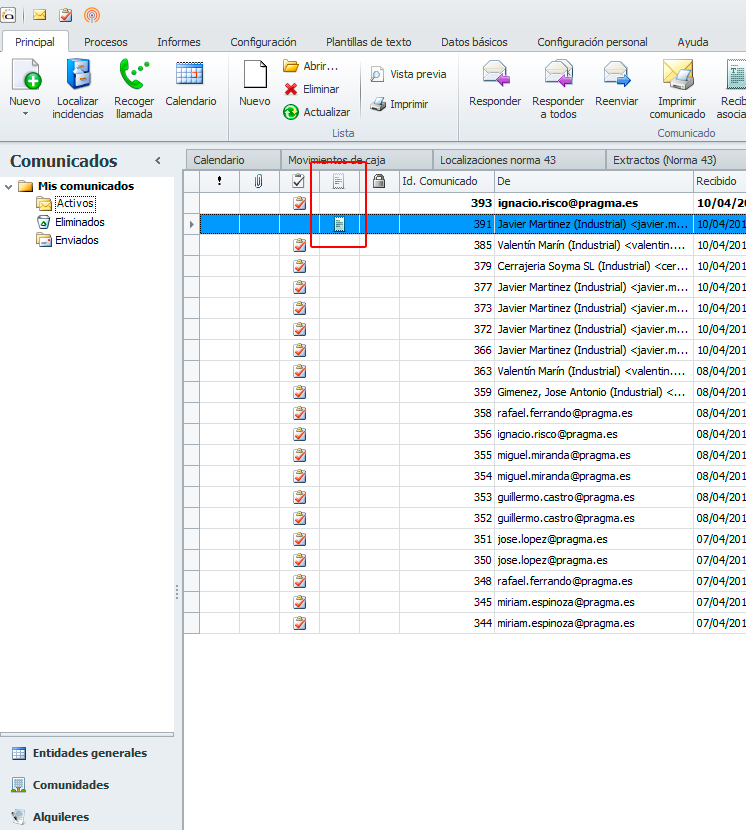746x830 pixels.
Task: Click the Responder envelope icon
Action: [x=496, y=74]
